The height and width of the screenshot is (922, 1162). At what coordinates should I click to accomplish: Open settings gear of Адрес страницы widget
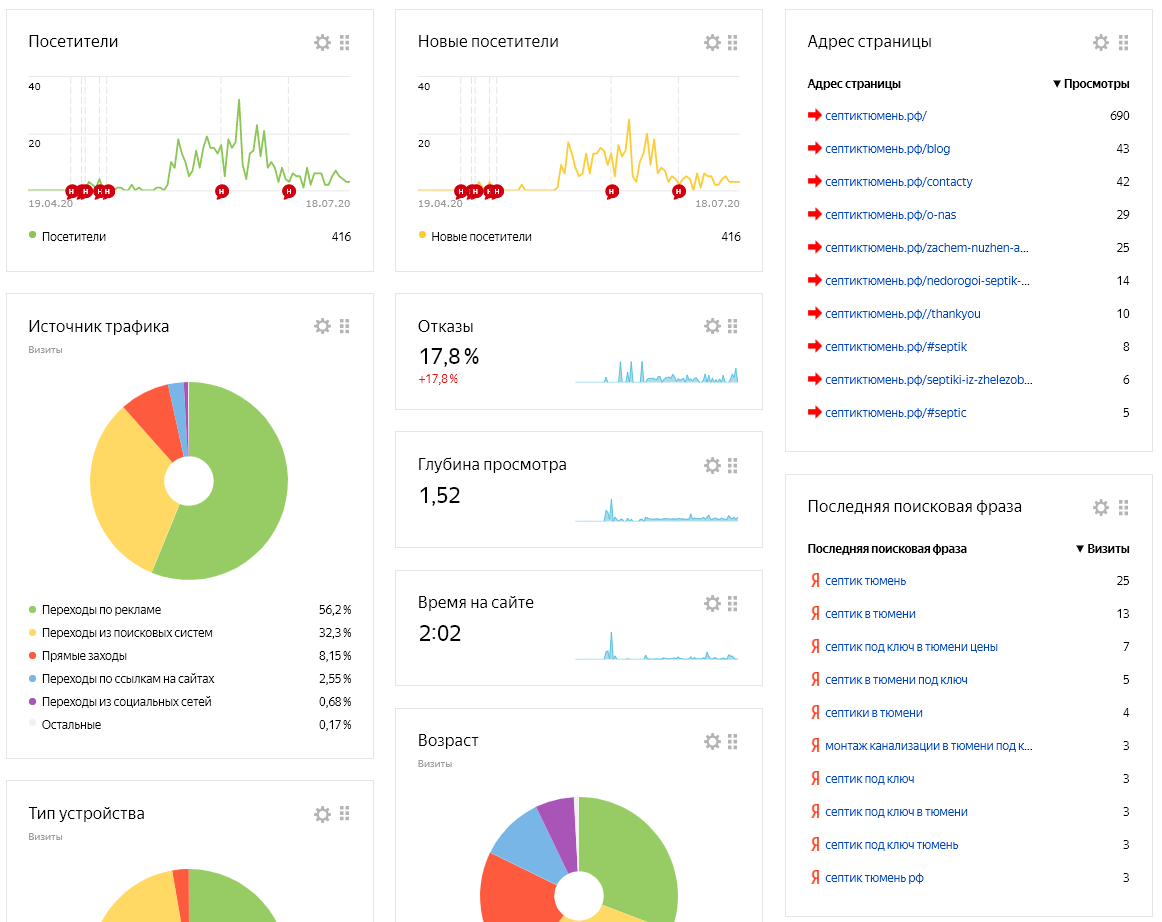point(1101,42)
